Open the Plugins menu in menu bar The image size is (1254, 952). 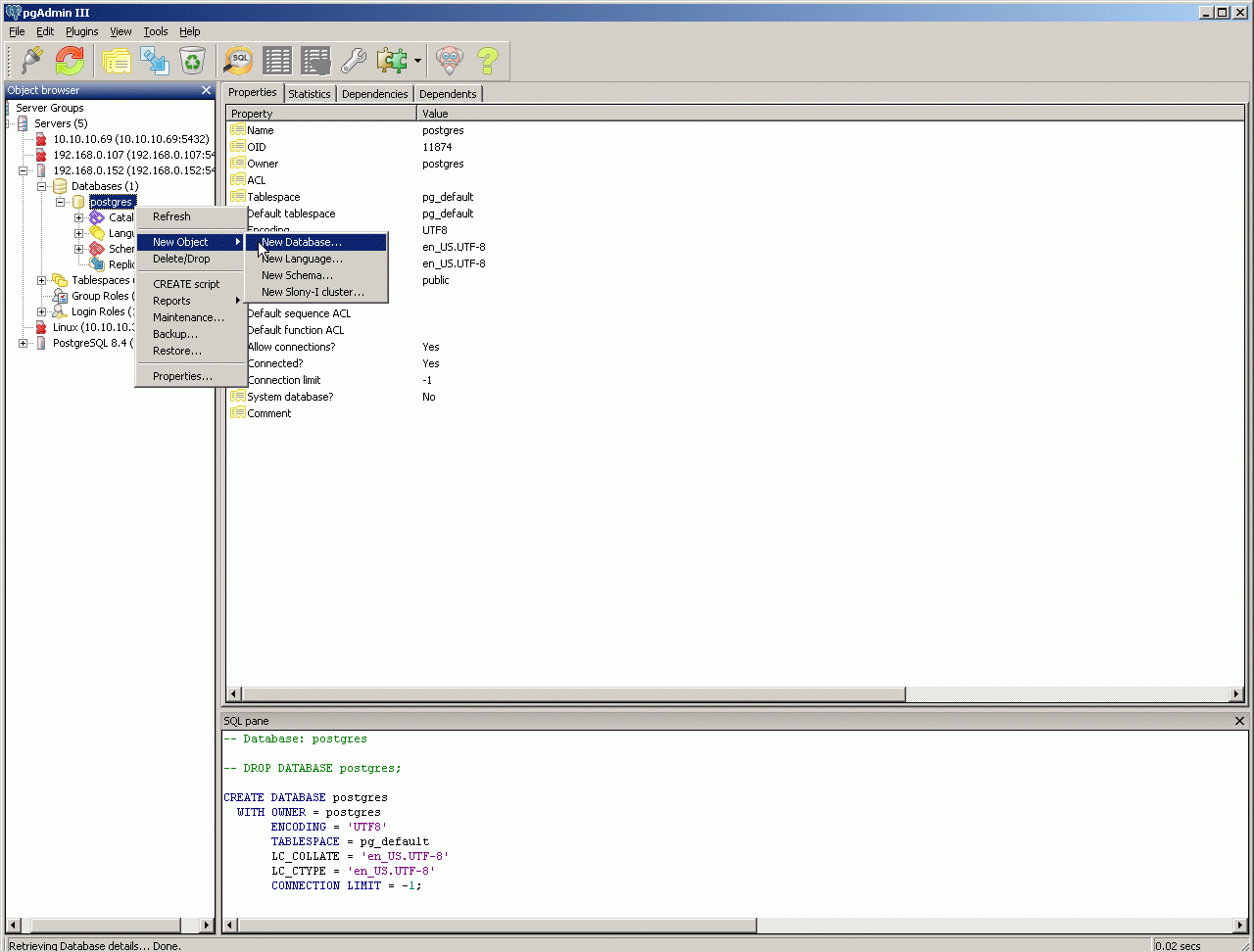[82, 31]
